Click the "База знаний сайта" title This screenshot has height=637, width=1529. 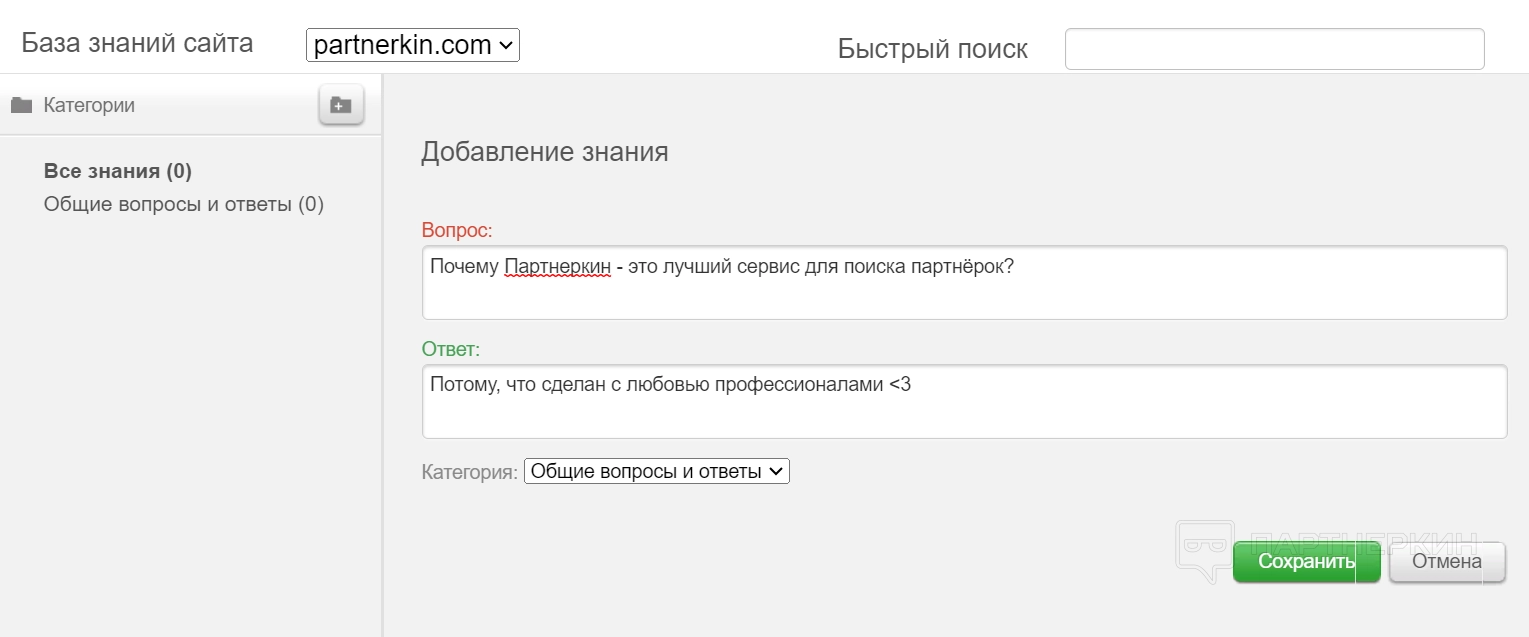[137, 44]
